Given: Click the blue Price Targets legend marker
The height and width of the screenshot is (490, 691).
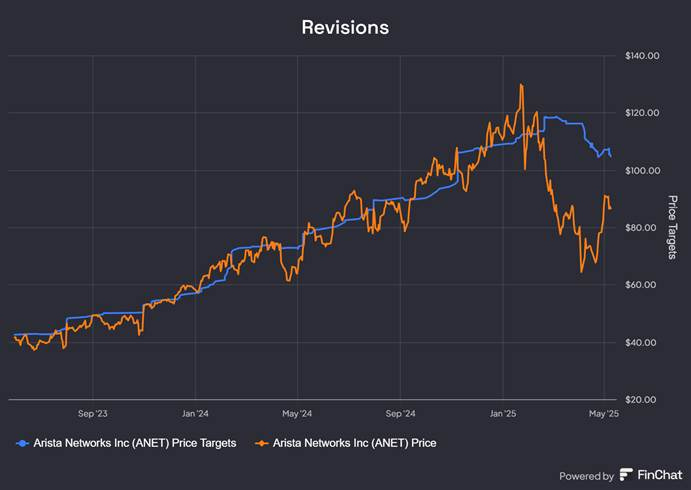Looking at the screenshot, I should pyautogui.click(x=22, y=443).
